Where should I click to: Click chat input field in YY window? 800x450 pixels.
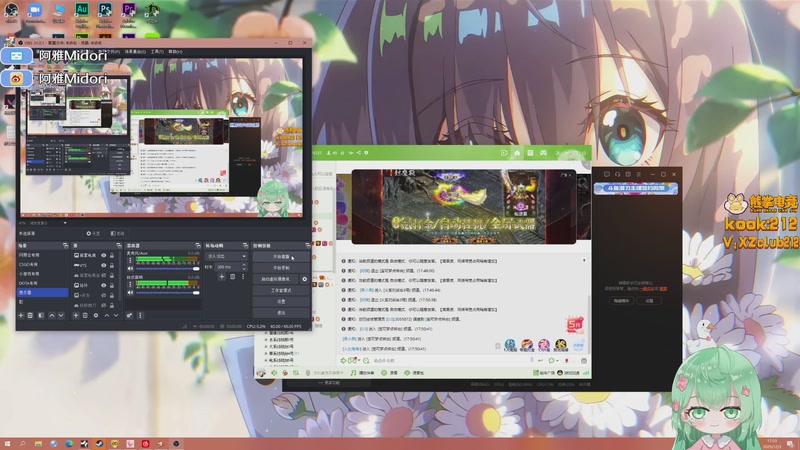click(449, 361)
